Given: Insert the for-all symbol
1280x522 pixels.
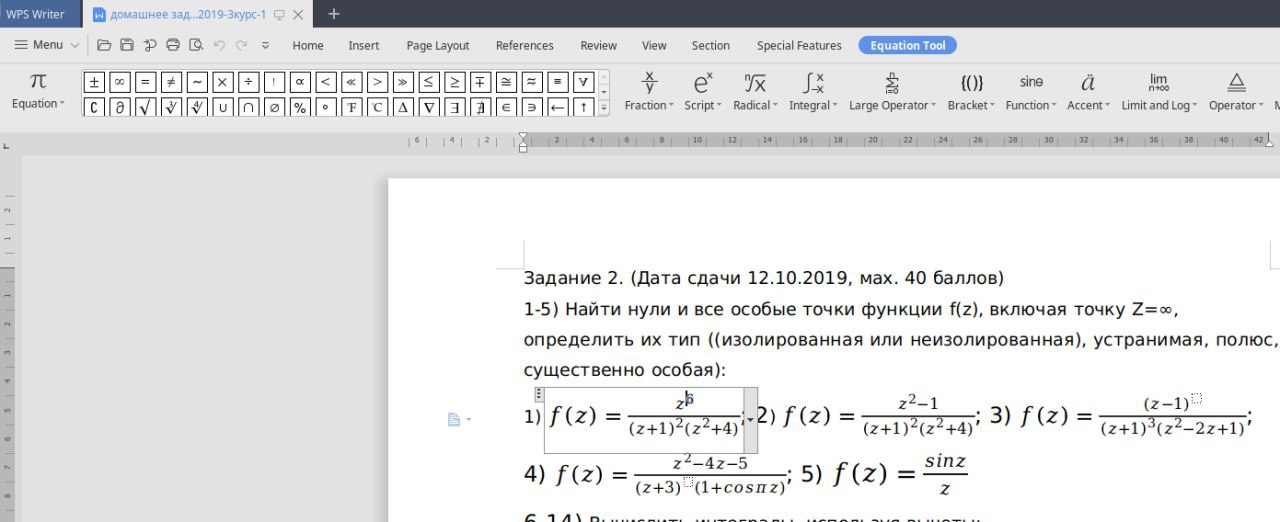Looking at the screenshot, I should pos(584,82).
